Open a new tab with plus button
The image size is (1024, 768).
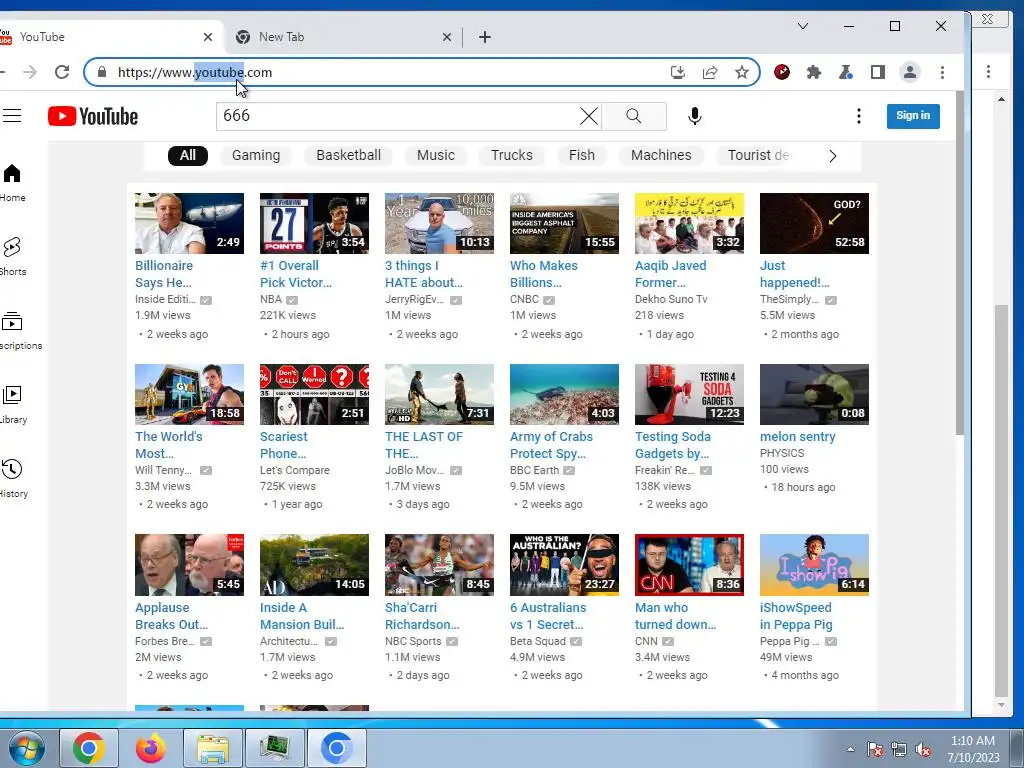pyautogui.click(x=485, y=37)
